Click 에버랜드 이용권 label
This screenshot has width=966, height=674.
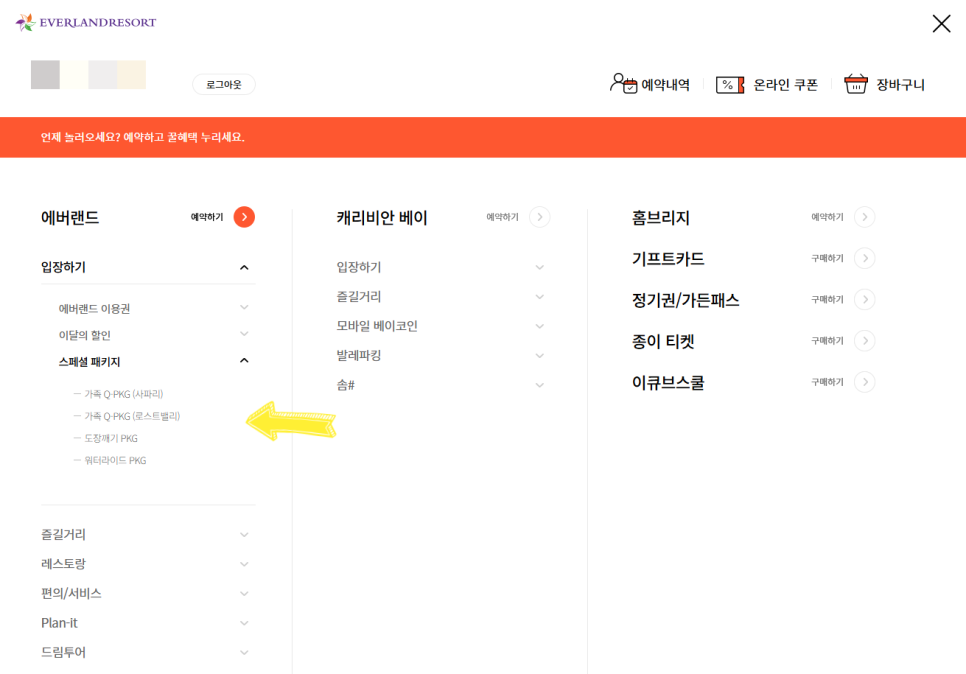point(94,309)
